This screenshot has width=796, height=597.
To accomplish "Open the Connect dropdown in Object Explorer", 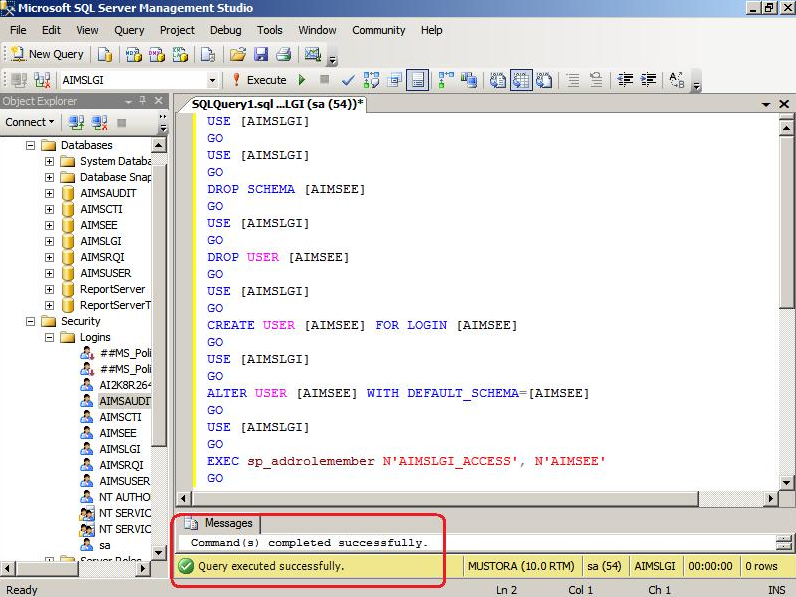I will 29,122.
